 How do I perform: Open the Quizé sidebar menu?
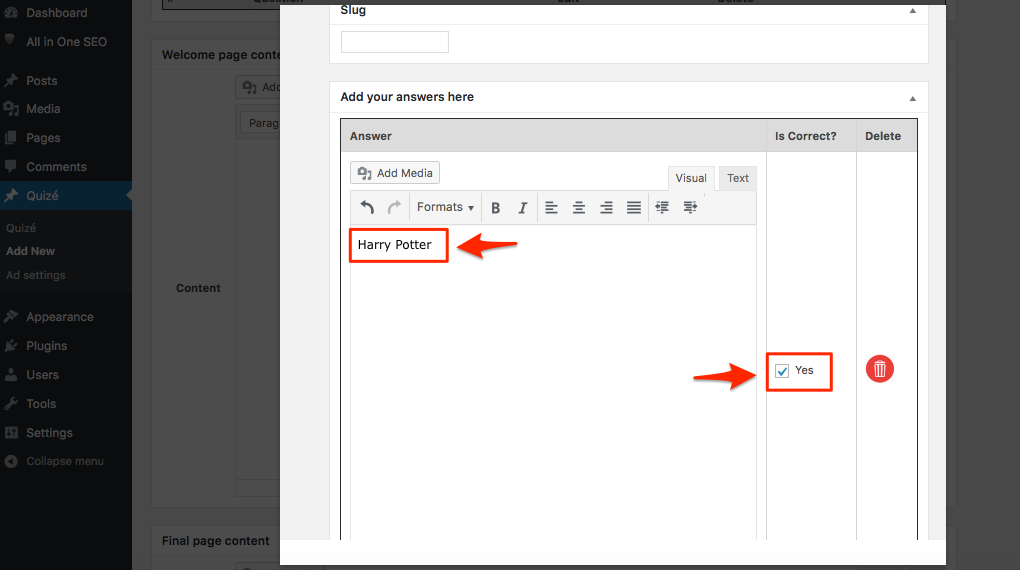click(x=66, y=195)
